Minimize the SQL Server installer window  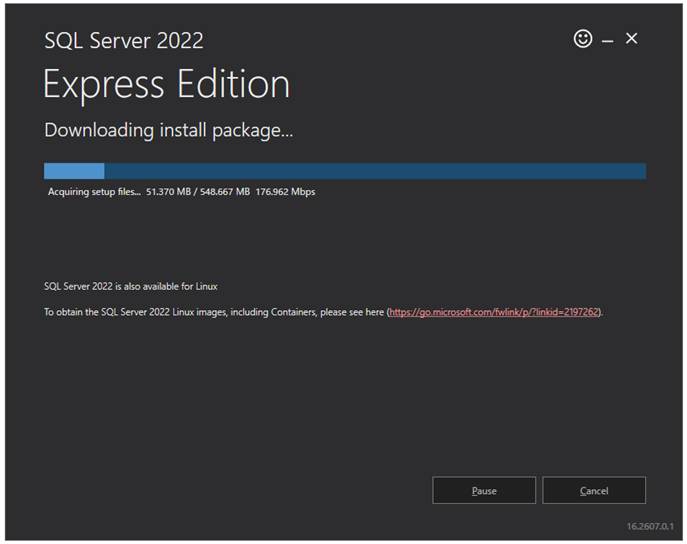click(607, 41)
